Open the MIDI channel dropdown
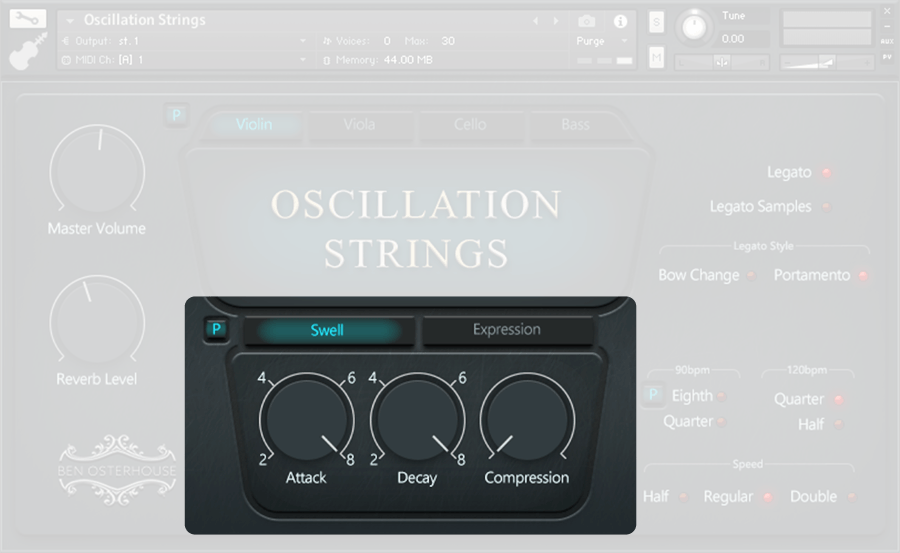The height and width of the screenshot is (553, 900). [x=185, y=60]
